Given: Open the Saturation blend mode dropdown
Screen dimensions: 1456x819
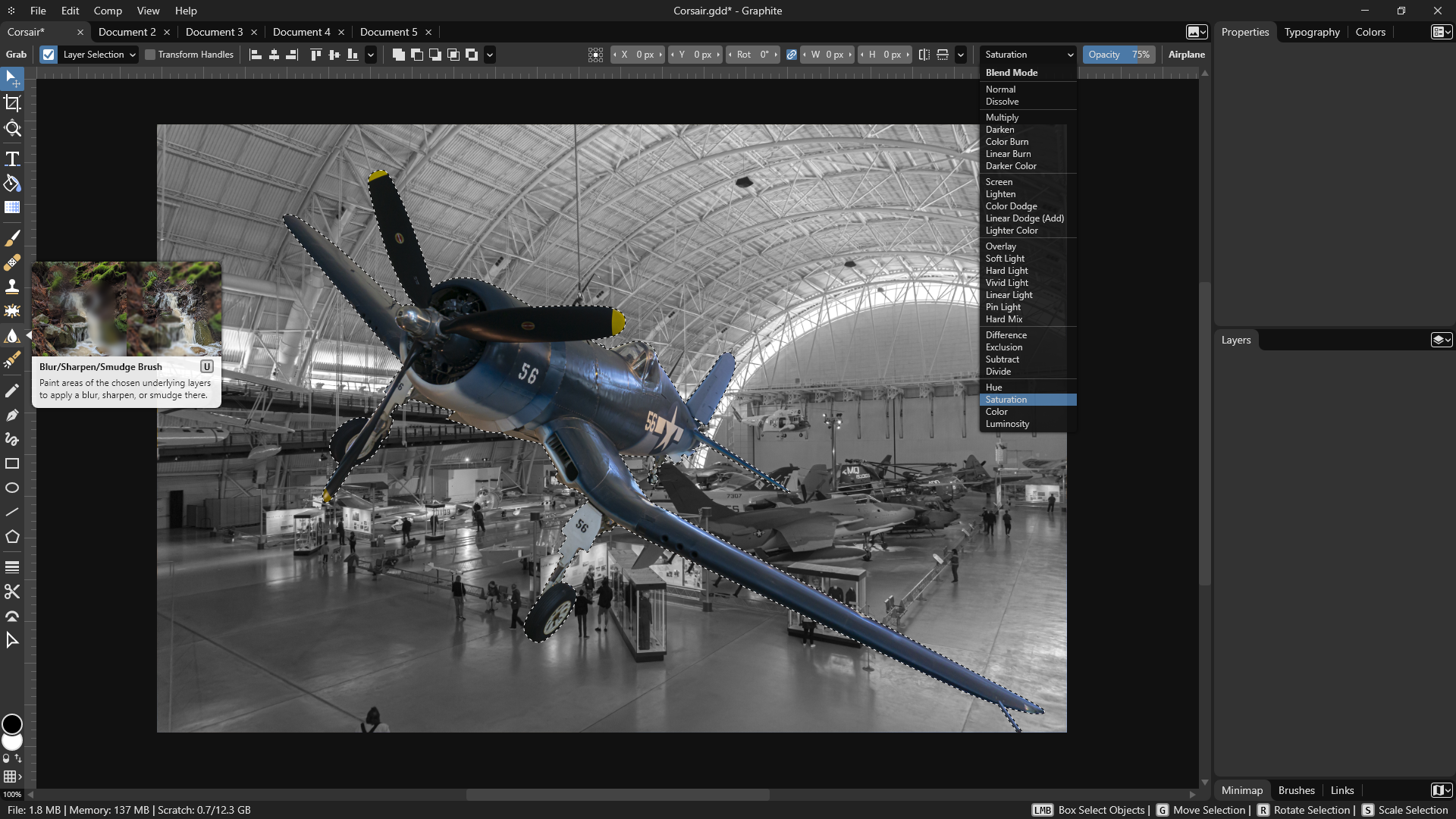Looking at the screenshot, I should click(1028, 55).
